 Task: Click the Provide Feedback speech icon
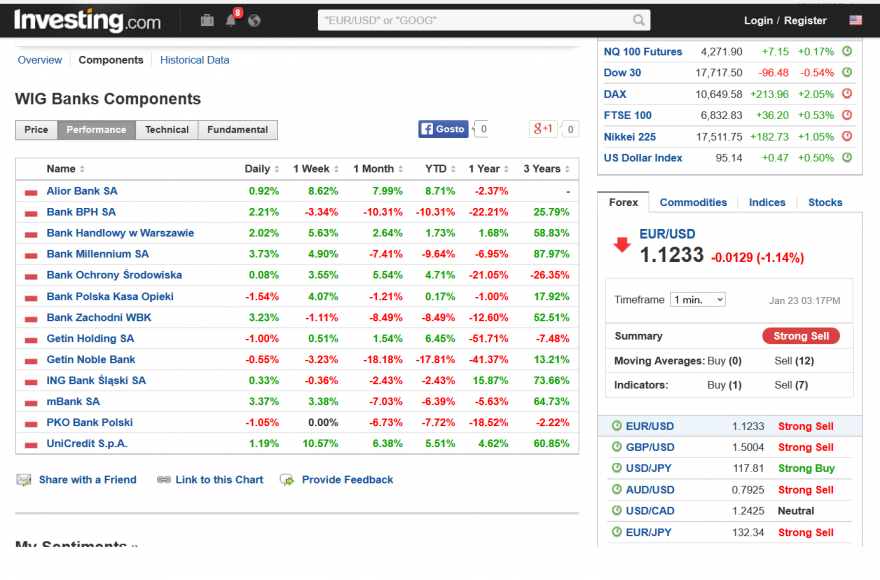(287, 479)
